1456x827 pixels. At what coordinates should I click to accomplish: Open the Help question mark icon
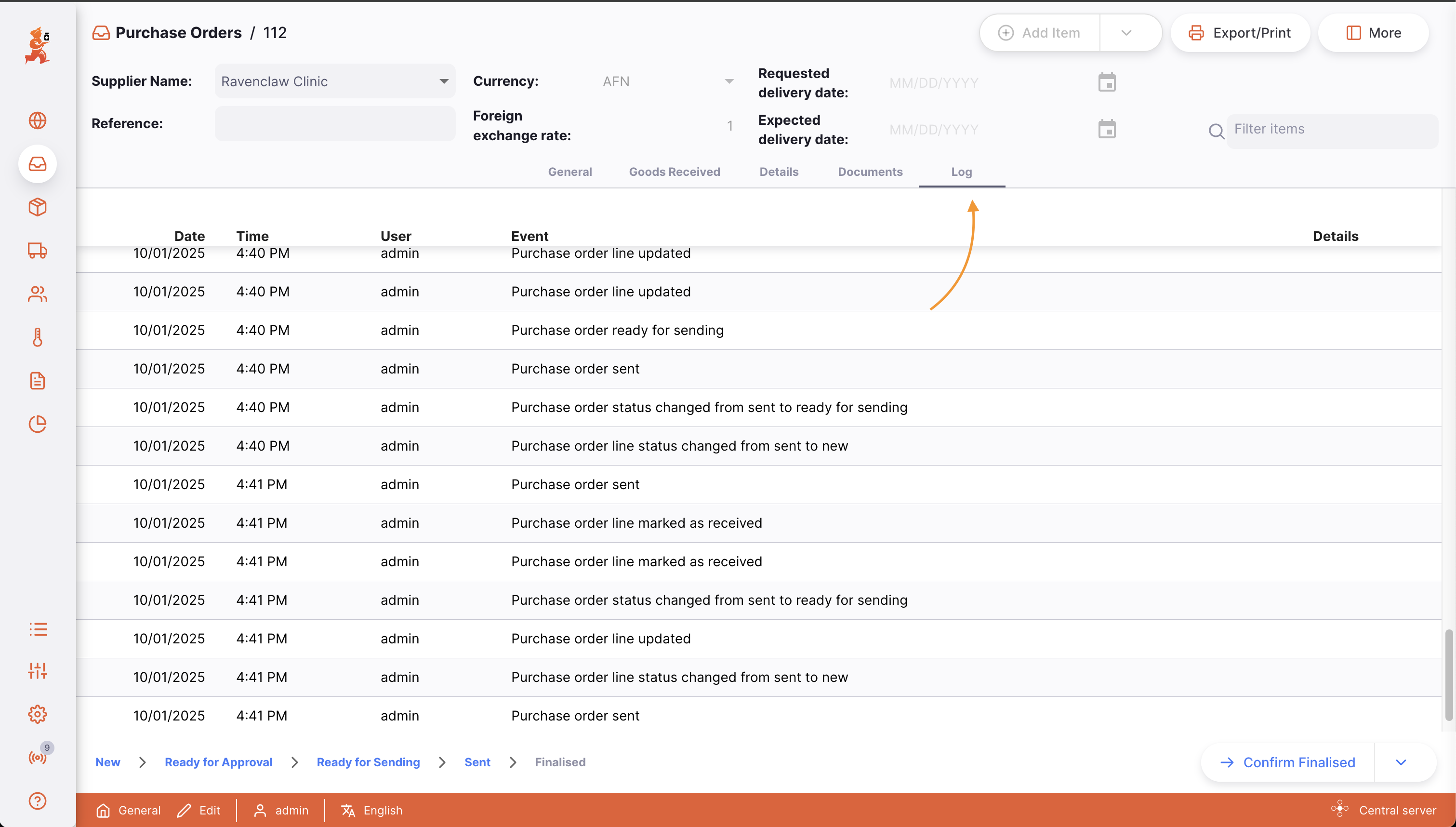[38, 801]
